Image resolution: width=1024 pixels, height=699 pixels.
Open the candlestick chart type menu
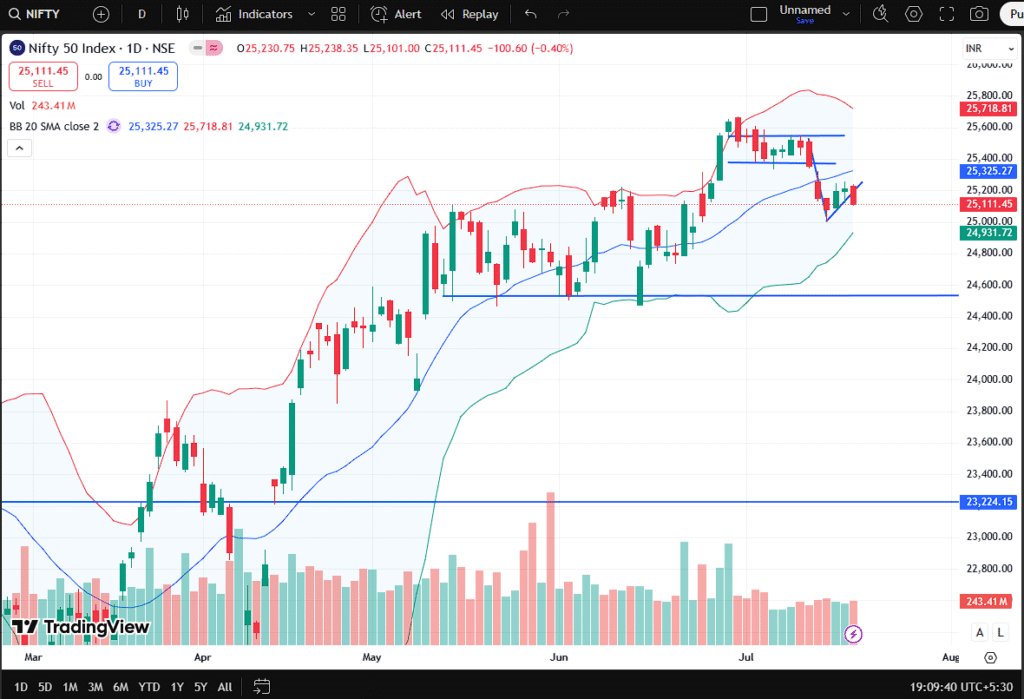tap(183, 14)
